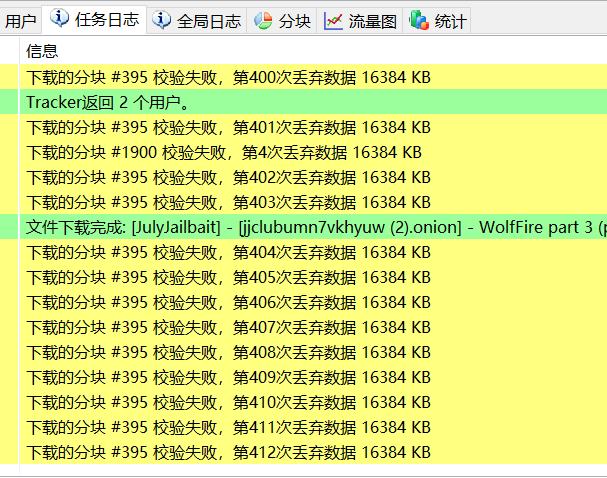This screenshot has height=478, width=607.
Task: Switch to the 用户 tab
Action: [21, 20]
